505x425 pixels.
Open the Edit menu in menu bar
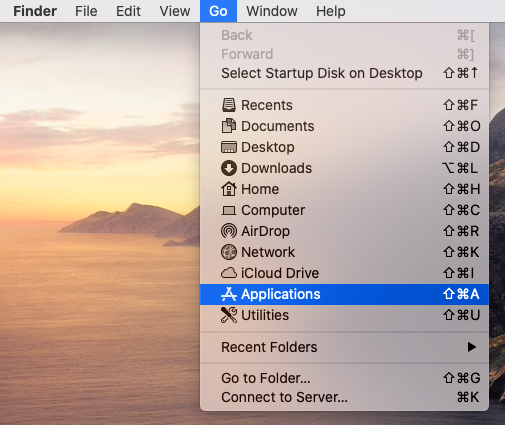[128, 11]
